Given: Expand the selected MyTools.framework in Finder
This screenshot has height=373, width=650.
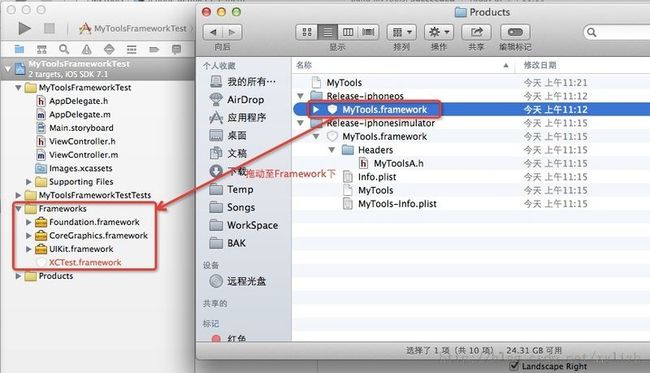Looking at the screenshot, I should coord(316,109).
